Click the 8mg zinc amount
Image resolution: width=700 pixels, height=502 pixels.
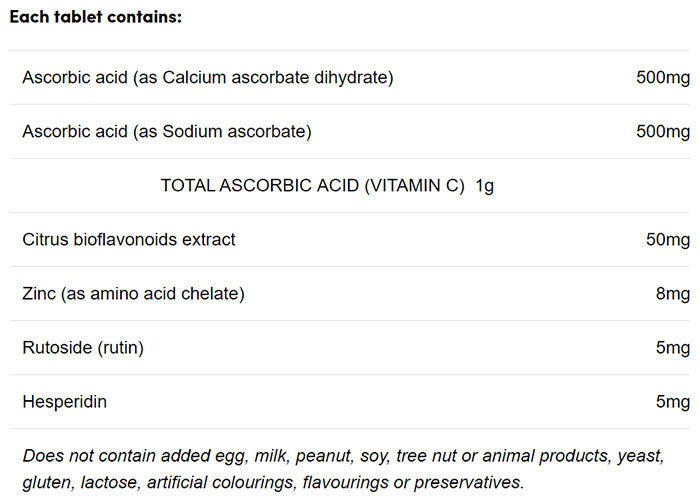(x=671, y=293)
